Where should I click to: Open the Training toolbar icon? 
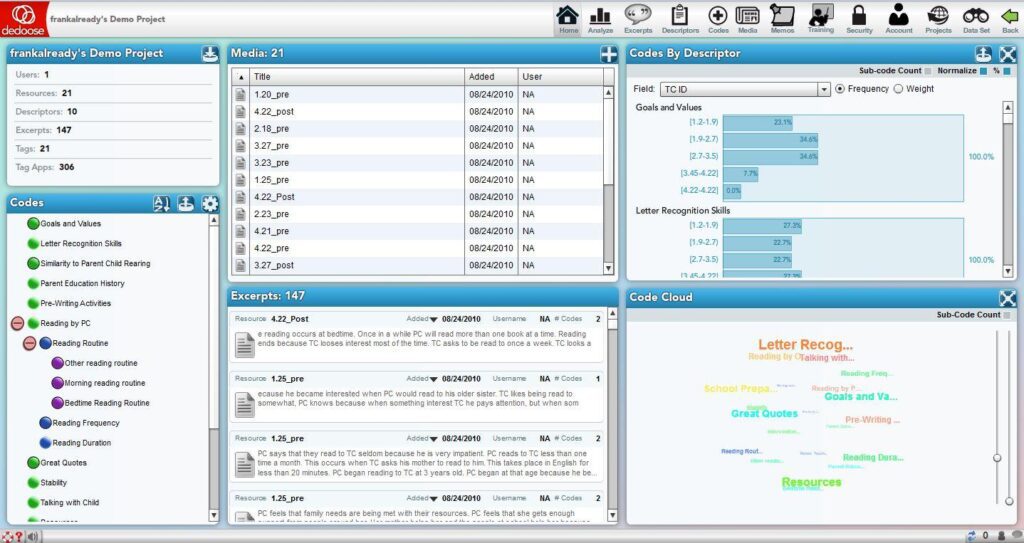[x=820, y=19]
